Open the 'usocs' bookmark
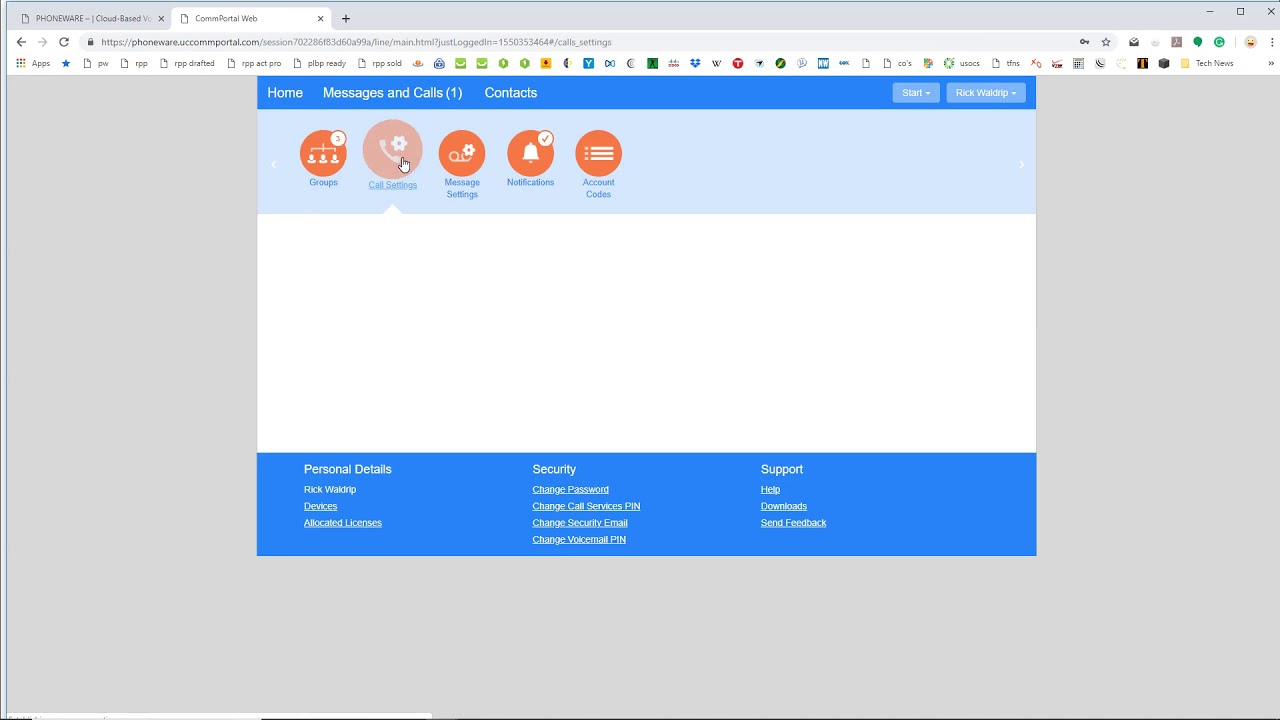This screenshot has height=720, width=1280. [962, 63]
